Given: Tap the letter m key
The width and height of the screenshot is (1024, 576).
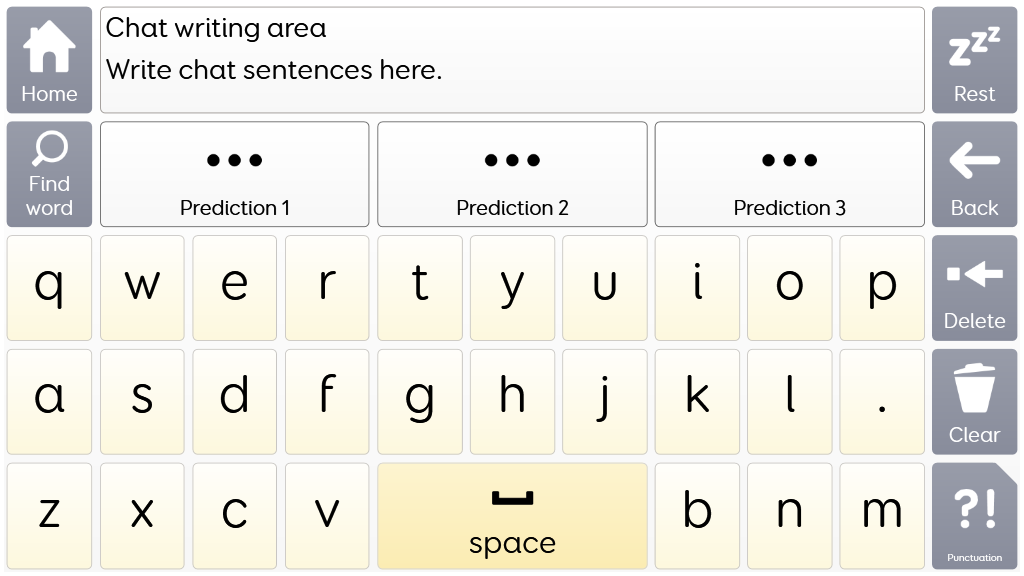Looking at the screenshot, I should pyautogui.click(x=882, y=516).
